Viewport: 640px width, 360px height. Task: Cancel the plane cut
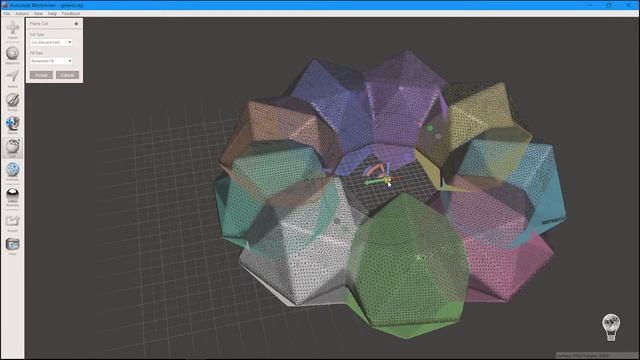[x=67, y=75]
